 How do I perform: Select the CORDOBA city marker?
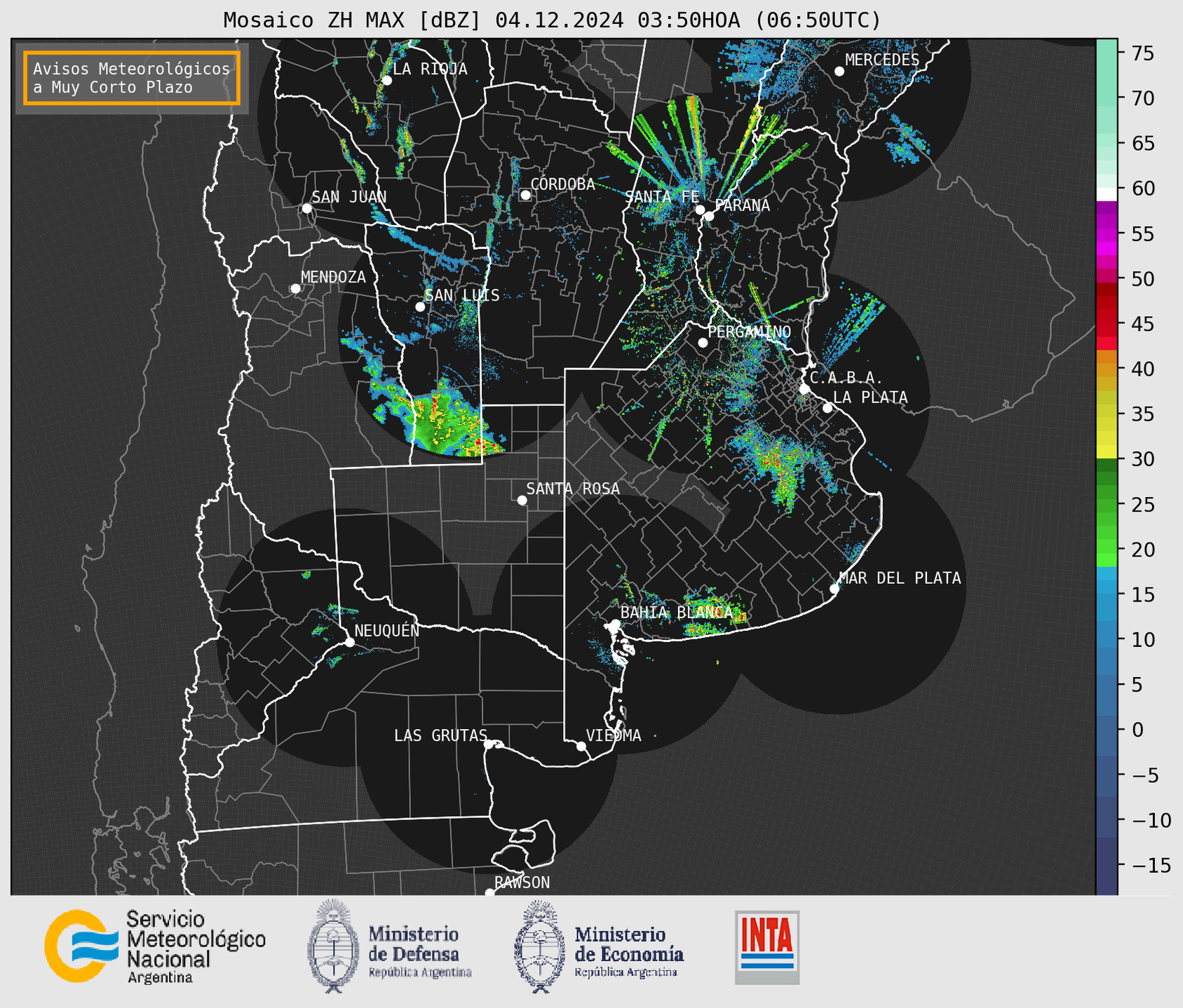[525, 195]
